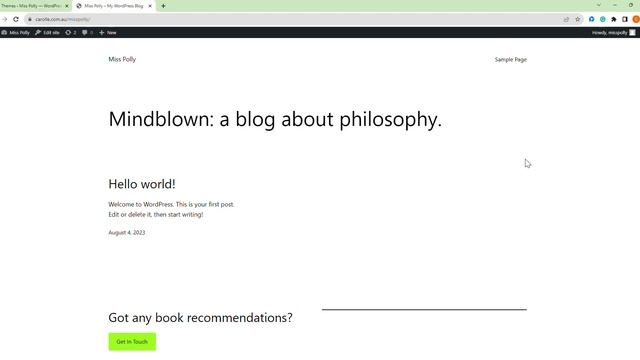Open the Howdy, misspolly account menu
The height and width of the screenshot is (360, 640).
[613, 32]
